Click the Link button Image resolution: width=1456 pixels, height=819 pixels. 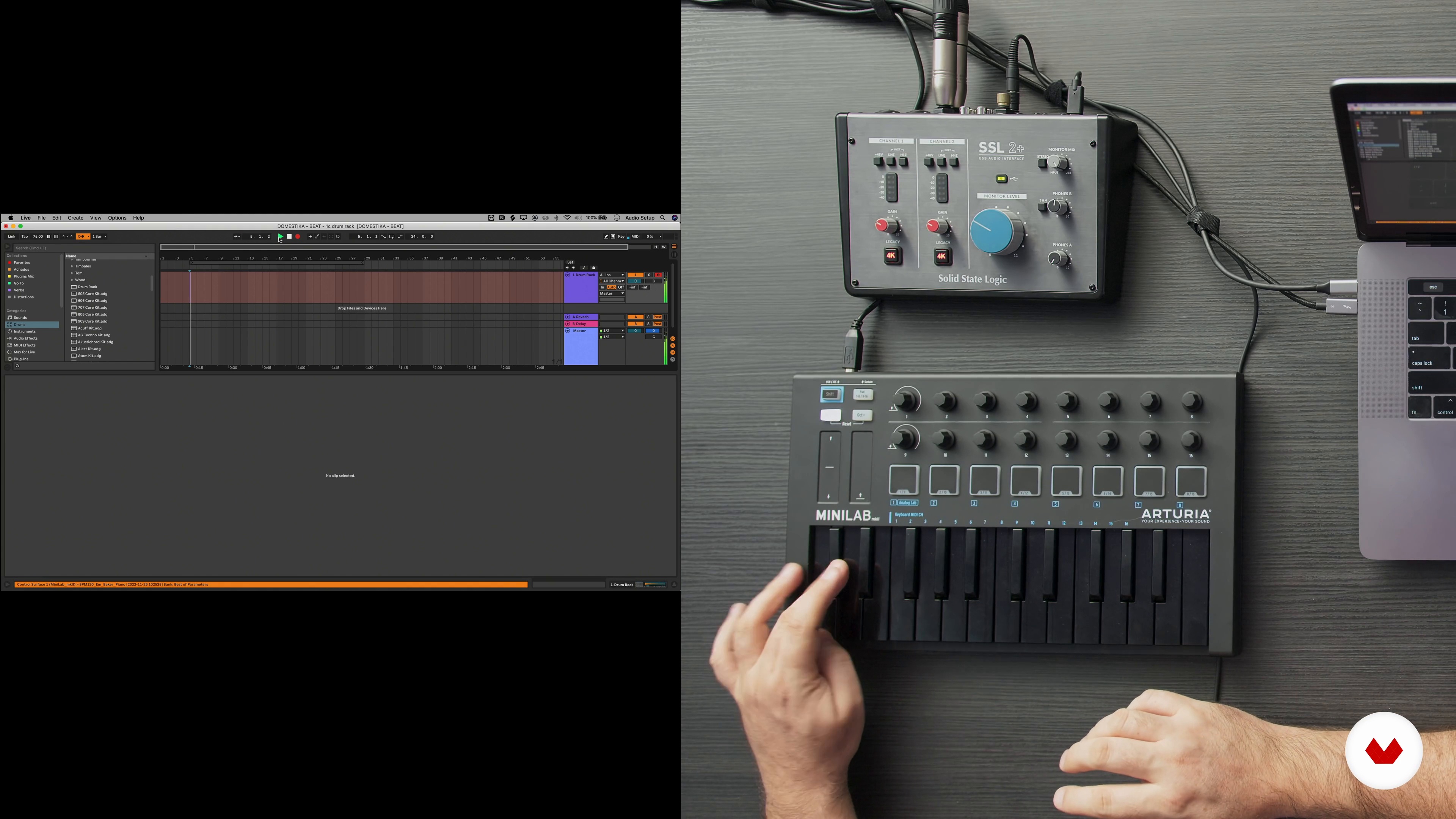(11, 236)
